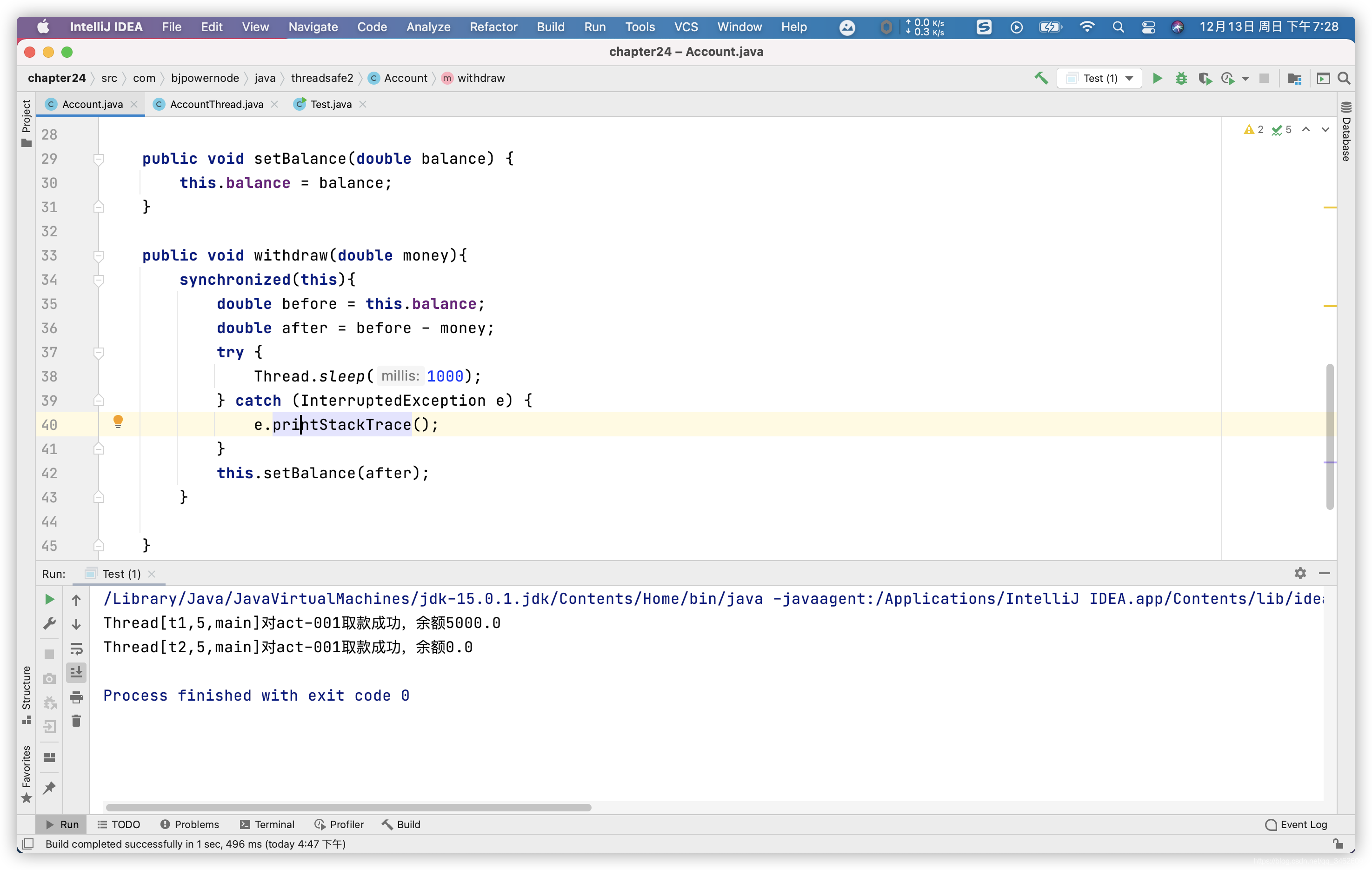Click the Print icon in Run panel
This screenshot has width=1372, height=870.
[x=76, y=696]
